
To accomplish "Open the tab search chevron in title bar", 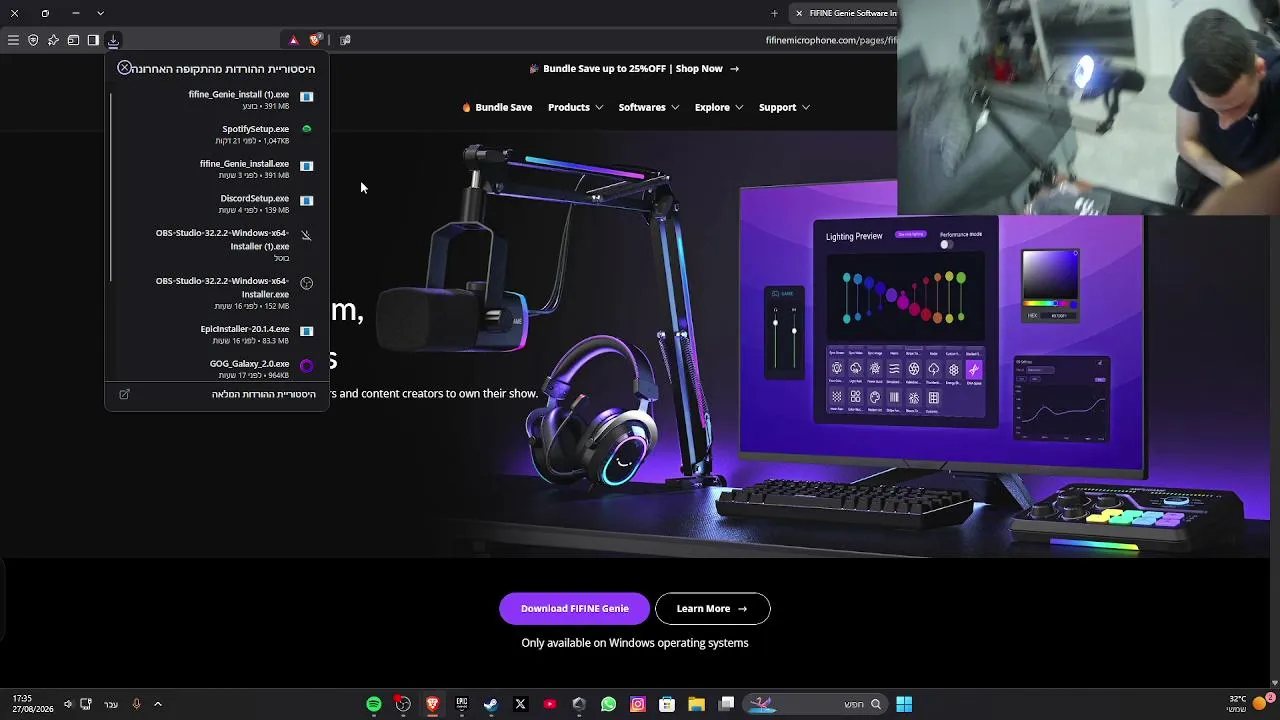I will point(100,13).
